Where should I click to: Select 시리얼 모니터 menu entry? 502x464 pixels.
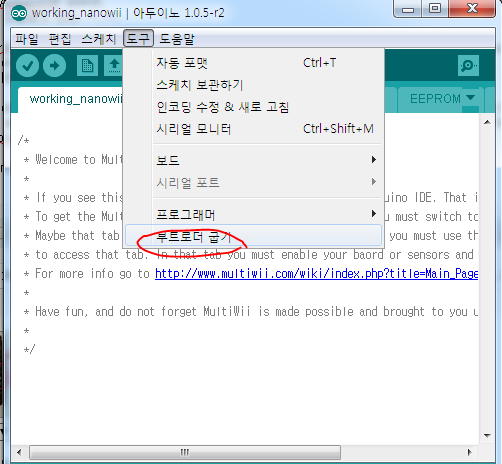pyautogui.click(x=193, y=129)
